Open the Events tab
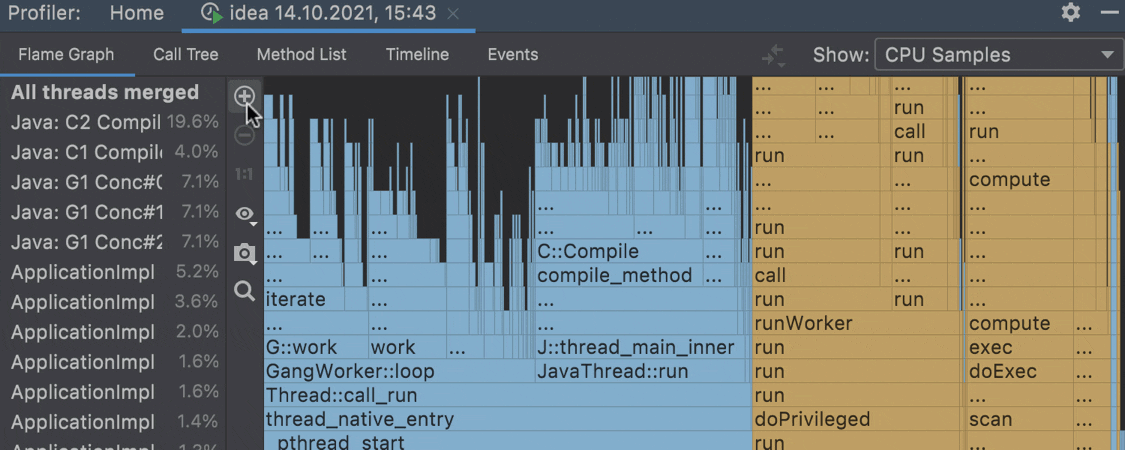This screenshot has height=450, width=1125. (513, 55)
